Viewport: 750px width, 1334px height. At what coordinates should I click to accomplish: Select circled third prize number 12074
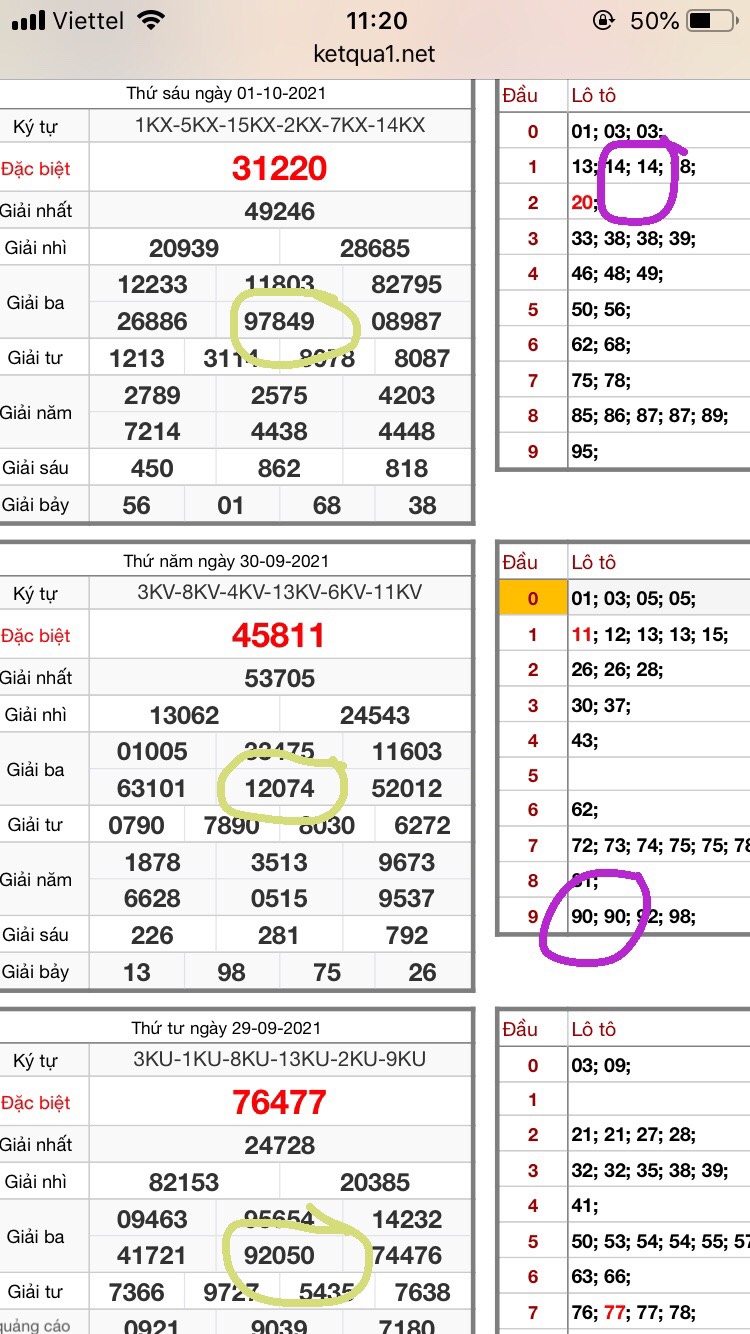click(x=280, y=788)
